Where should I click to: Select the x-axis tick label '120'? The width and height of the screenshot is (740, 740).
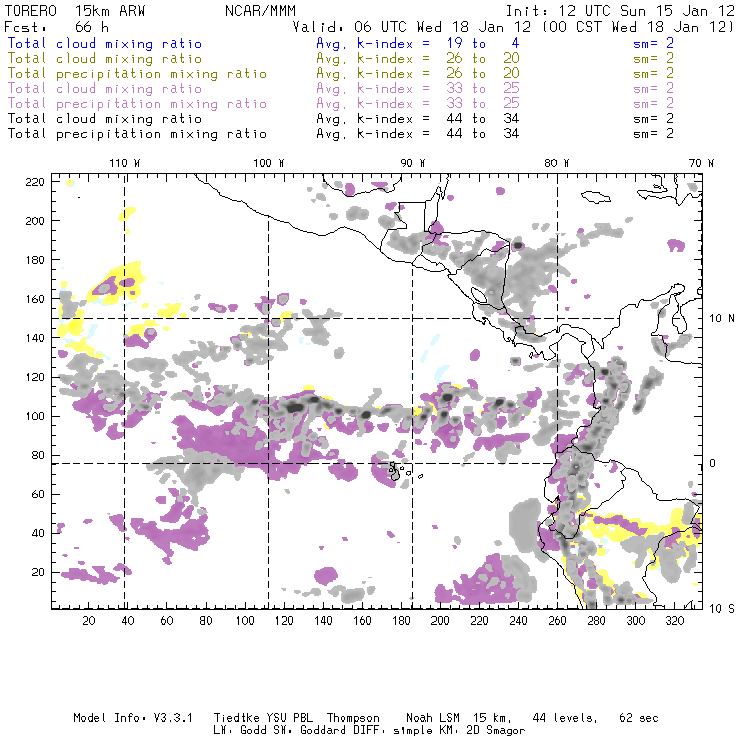point(284,621)
